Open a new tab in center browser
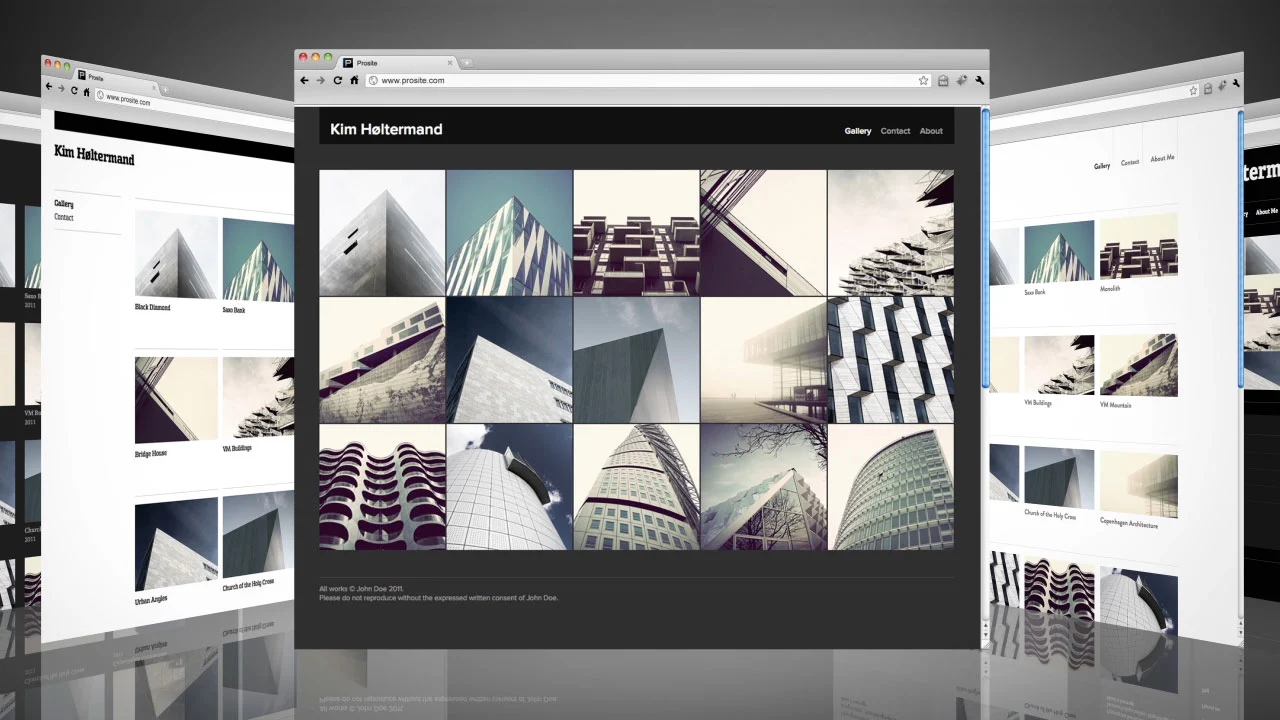 click(466, 63)
